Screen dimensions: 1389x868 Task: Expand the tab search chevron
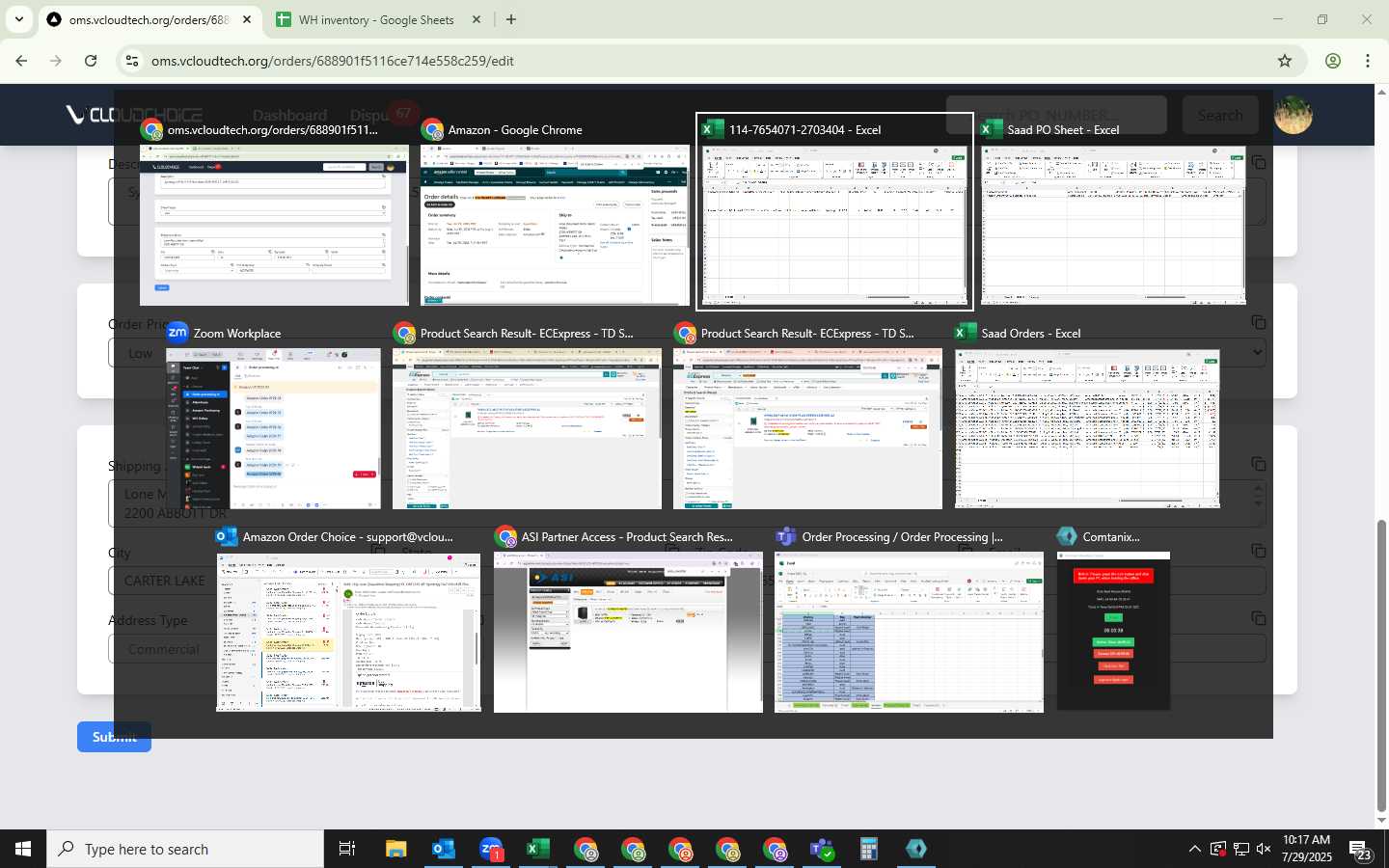tap(19, 19)
